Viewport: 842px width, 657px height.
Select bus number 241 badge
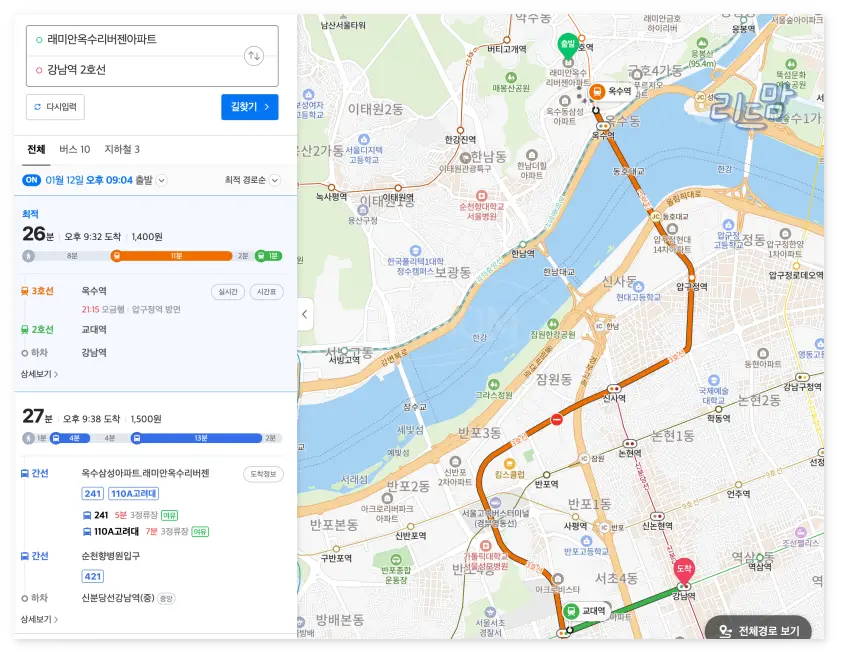click(93, 494)
